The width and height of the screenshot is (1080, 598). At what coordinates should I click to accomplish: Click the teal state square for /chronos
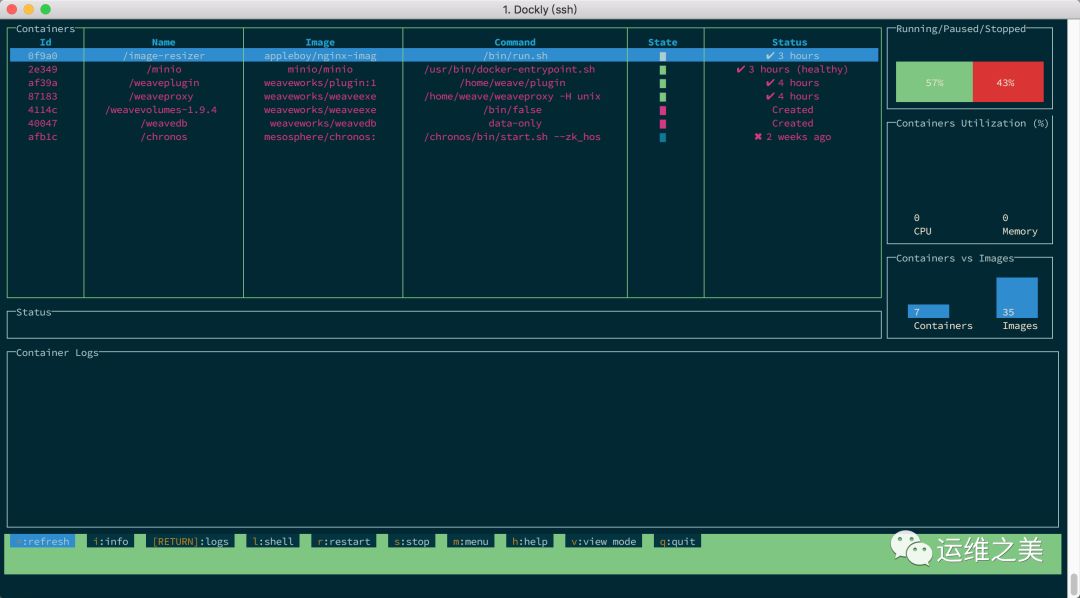(x=663, y=137)
